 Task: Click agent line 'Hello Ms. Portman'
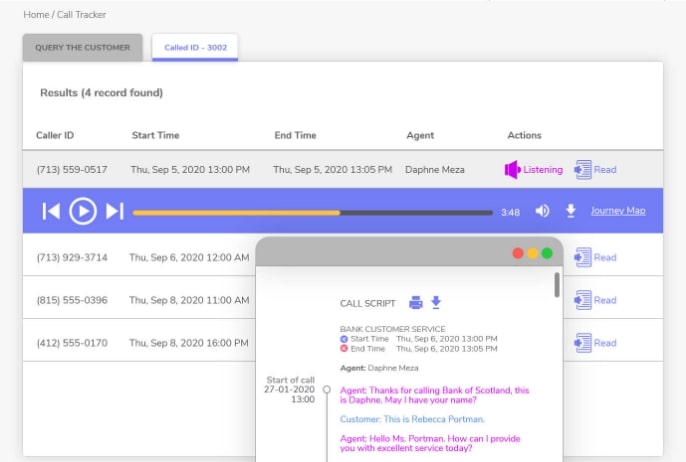[430, 443]
